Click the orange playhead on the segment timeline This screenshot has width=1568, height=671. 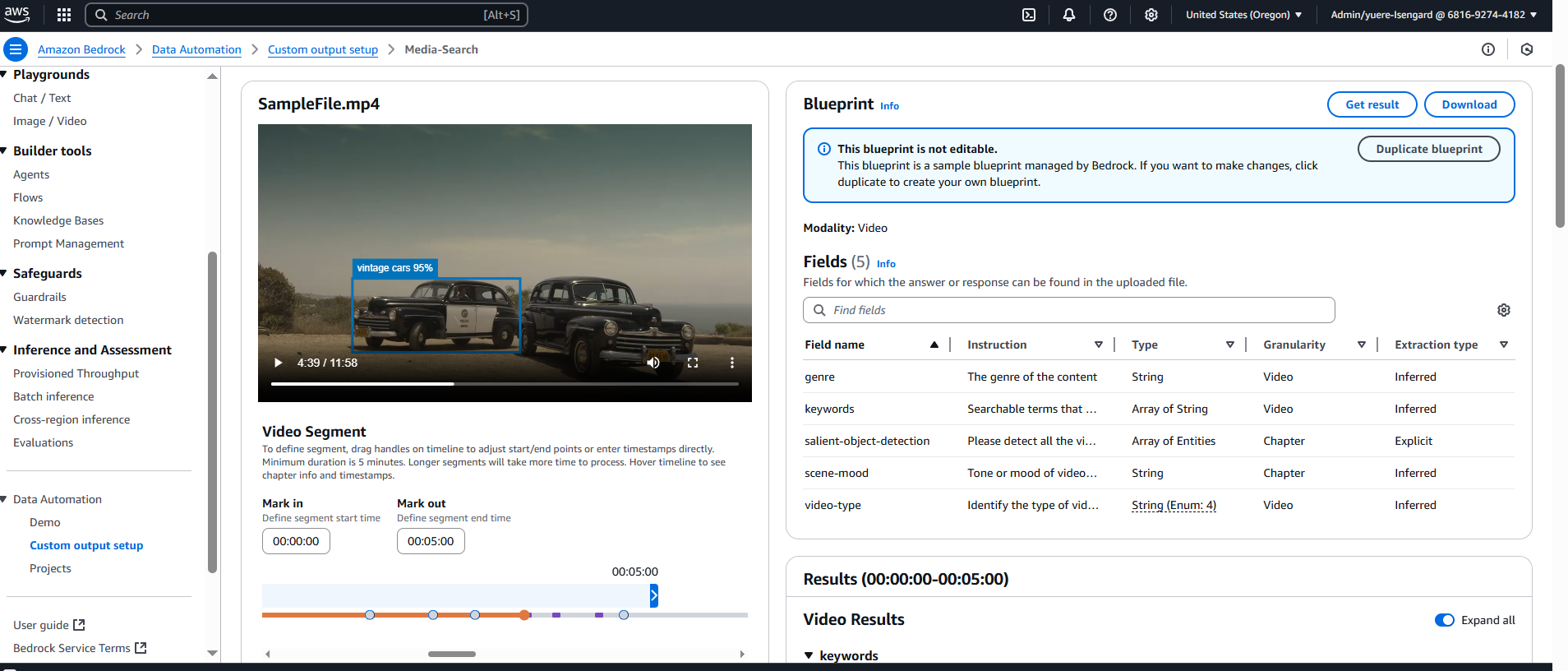[x=524, y=615]
